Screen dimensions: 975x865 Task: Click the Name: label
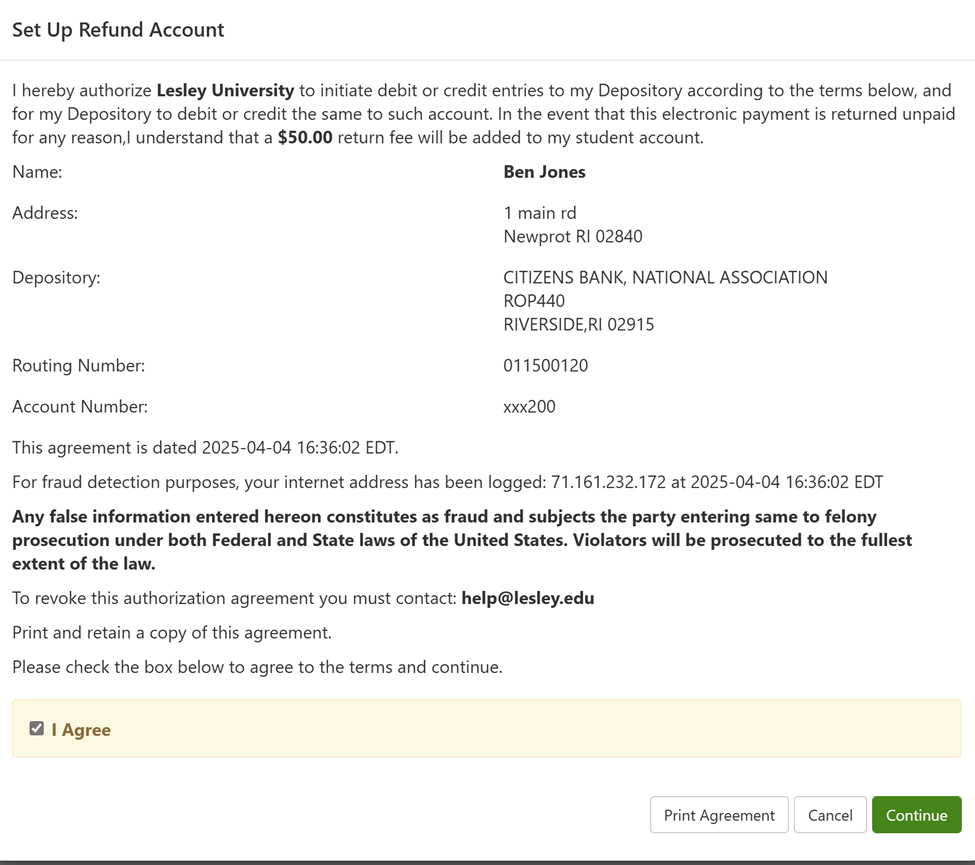[37, 172]
